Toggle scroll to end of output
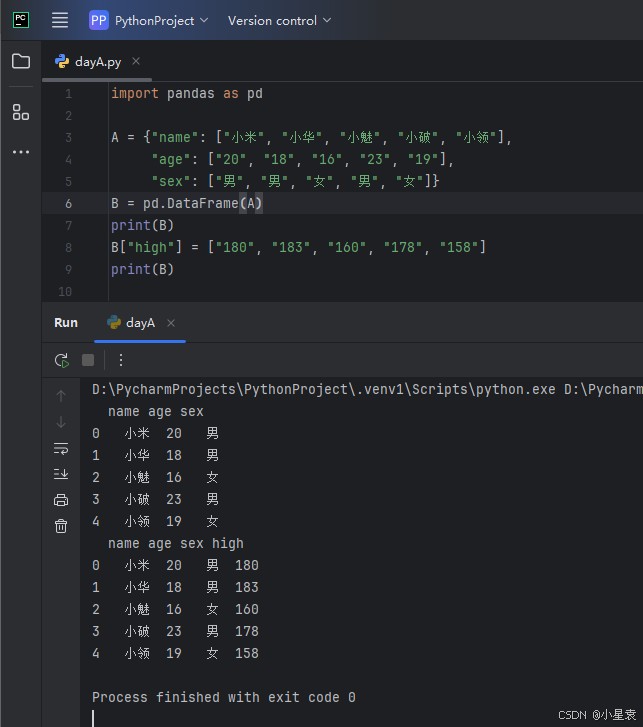The width and height of the screenshot is (643, 727). click(61, 474)
